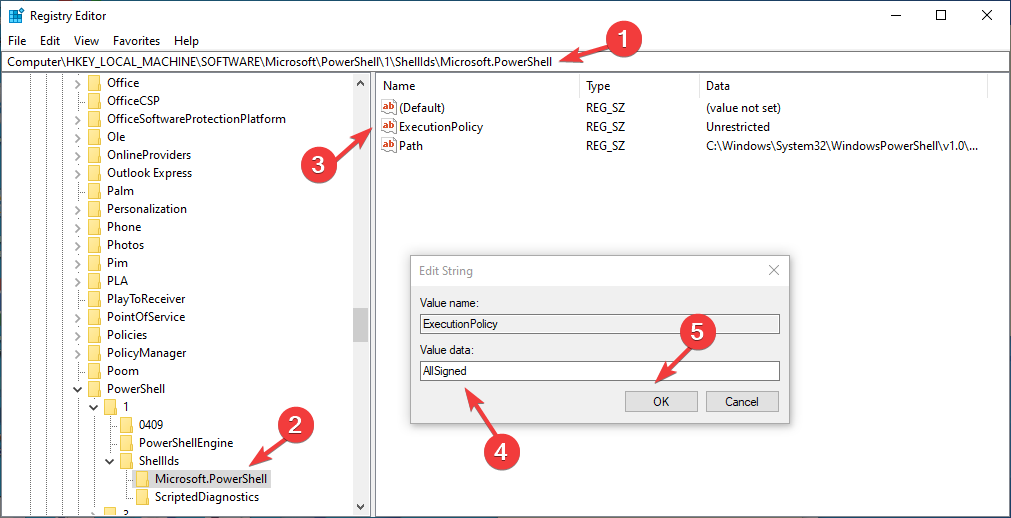Open the View menu
The image size is (1011, 518).
86,41
